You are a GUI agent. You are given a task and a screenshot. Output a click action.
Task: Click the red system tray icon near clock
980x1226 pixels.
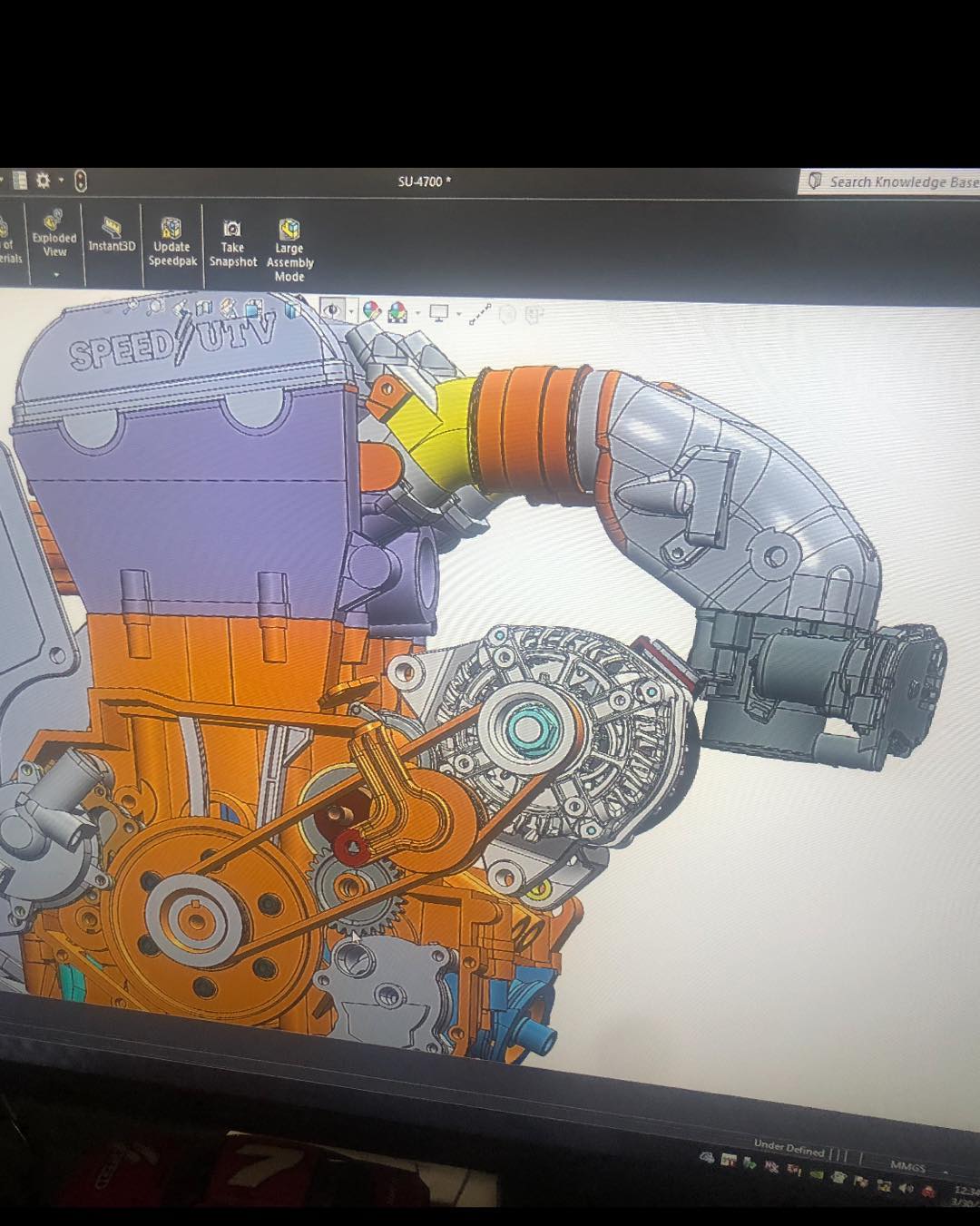click(x=928, y=1191)
